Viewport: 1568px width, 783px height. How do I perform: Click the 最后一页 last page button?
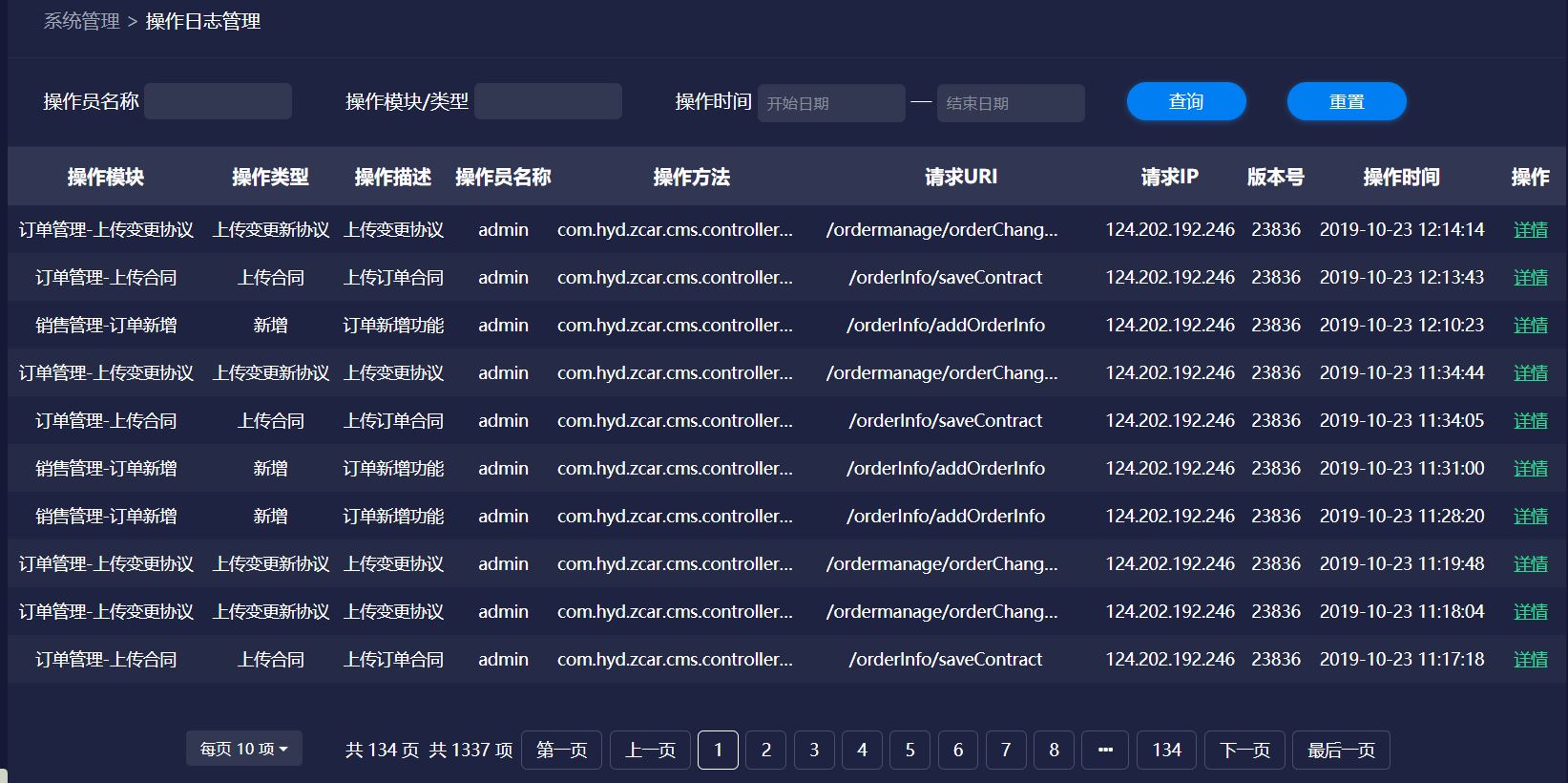coord(1341,750)
